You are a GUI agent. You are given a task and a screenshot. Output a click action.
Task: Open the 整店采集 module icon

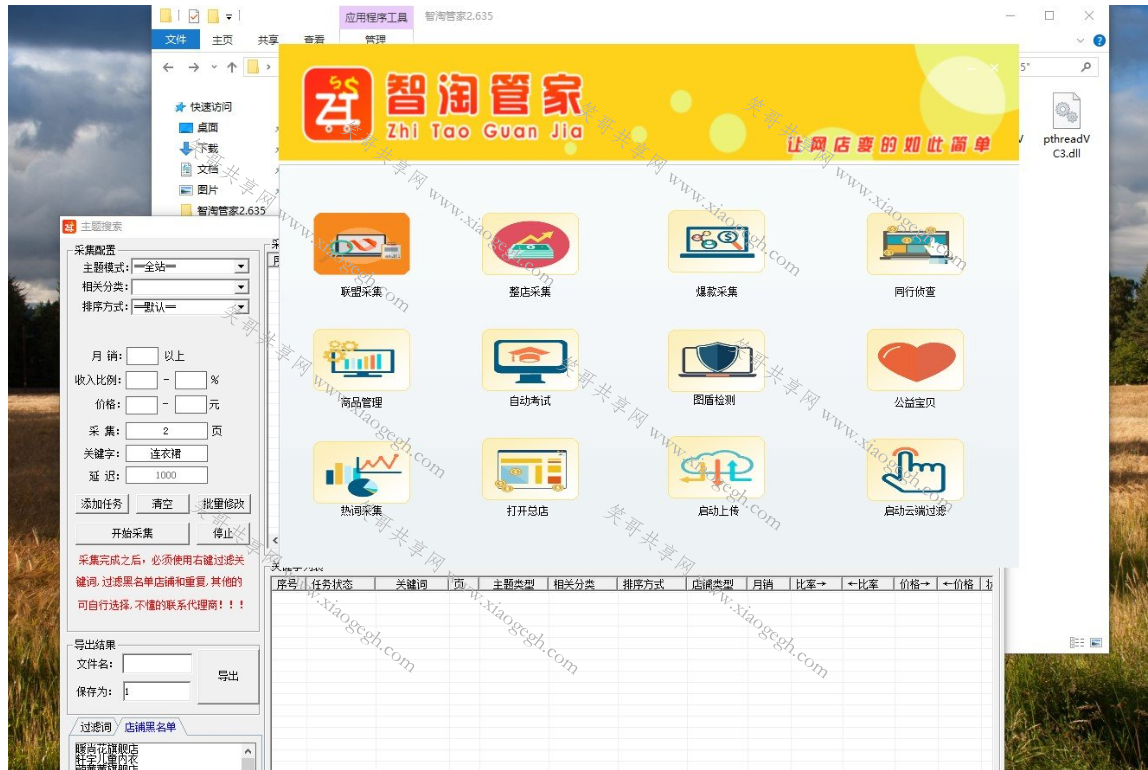pos(530,244)
